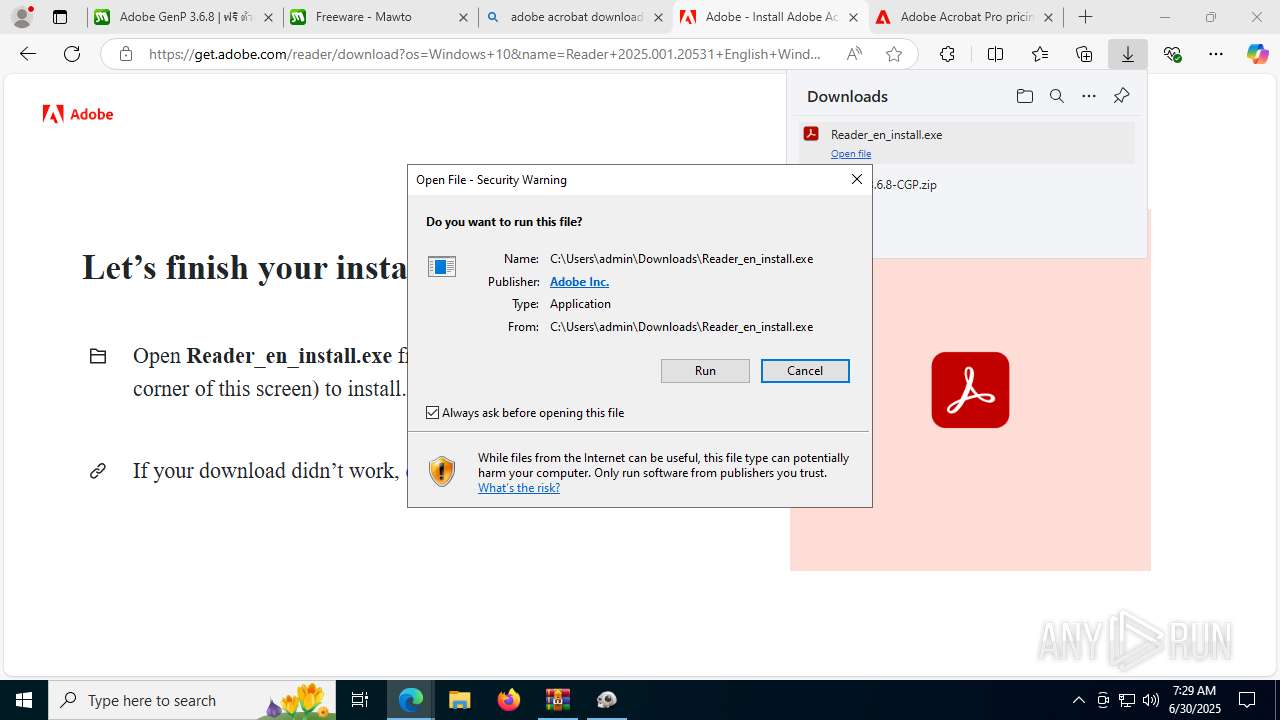Viewport: 1280px width, 720px height.
Task: Open Settings and more ellipsis menu
Action: (x=1216, y=54)
